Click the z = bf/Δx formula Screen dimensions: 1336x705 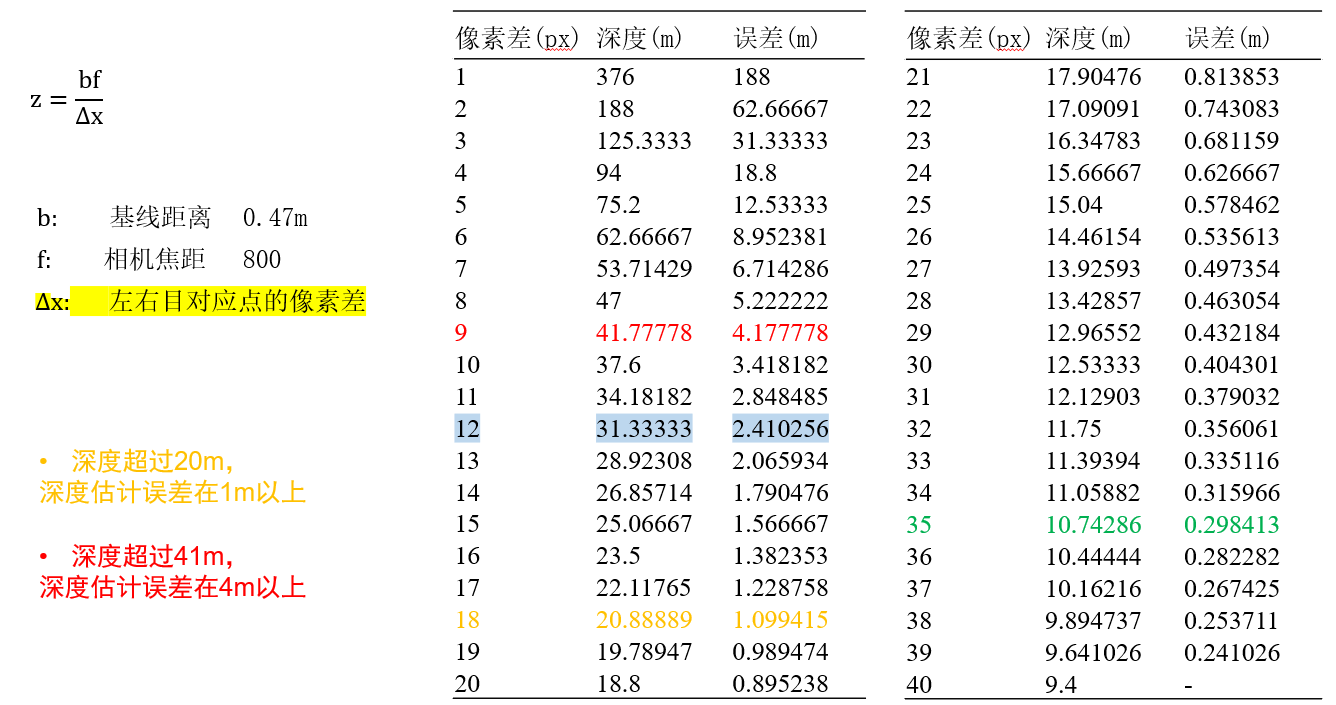67,99
